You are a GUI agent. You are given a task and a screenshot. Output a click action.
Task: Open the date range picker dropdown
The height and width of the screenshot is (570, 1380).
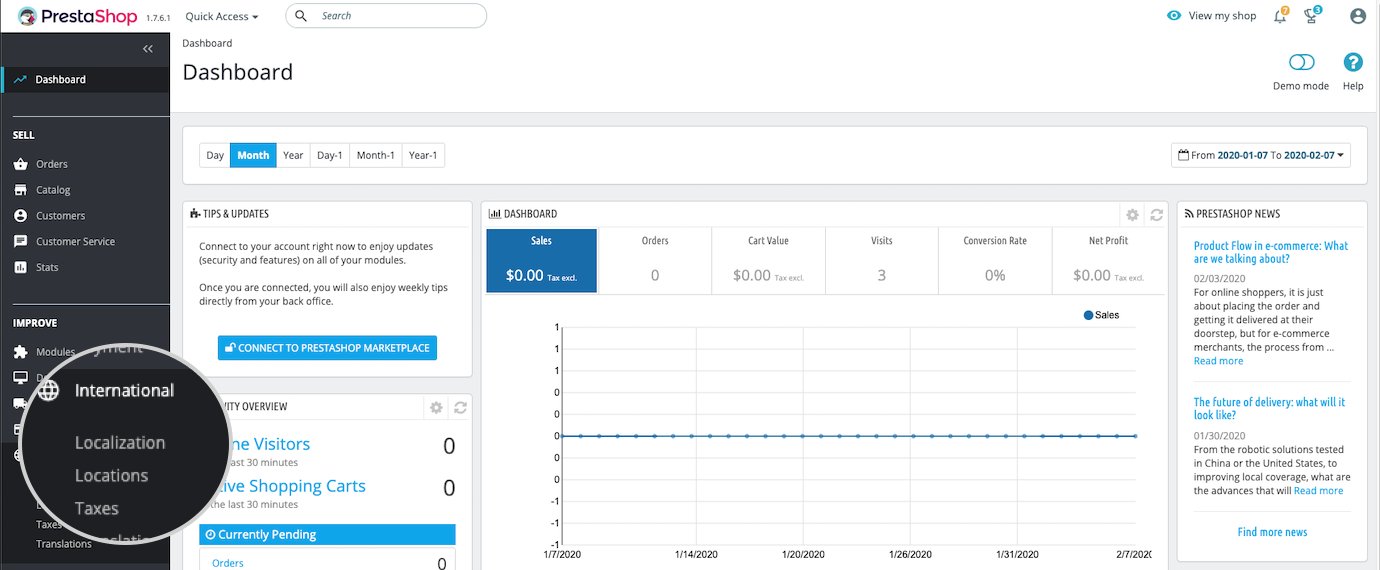(1261, 155)
